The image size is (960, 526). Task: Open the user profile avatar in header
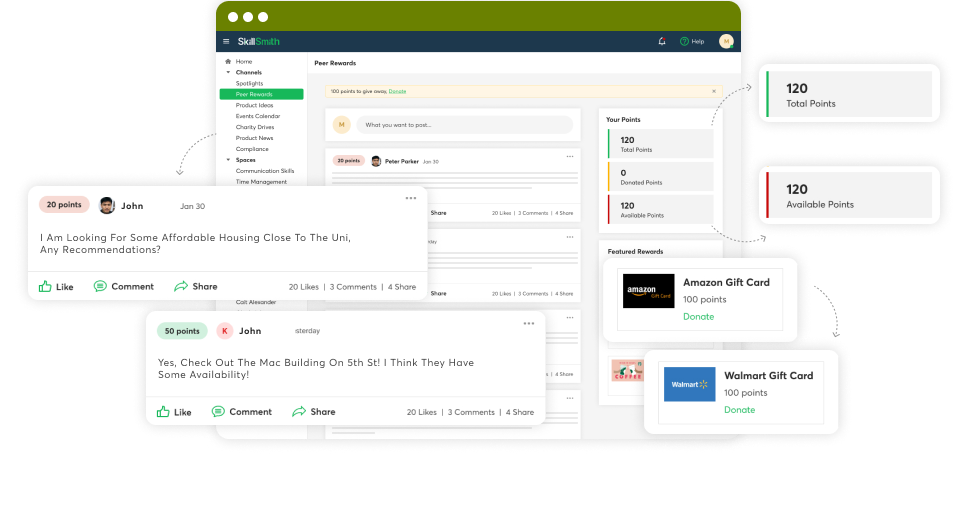tap(726, 41)
